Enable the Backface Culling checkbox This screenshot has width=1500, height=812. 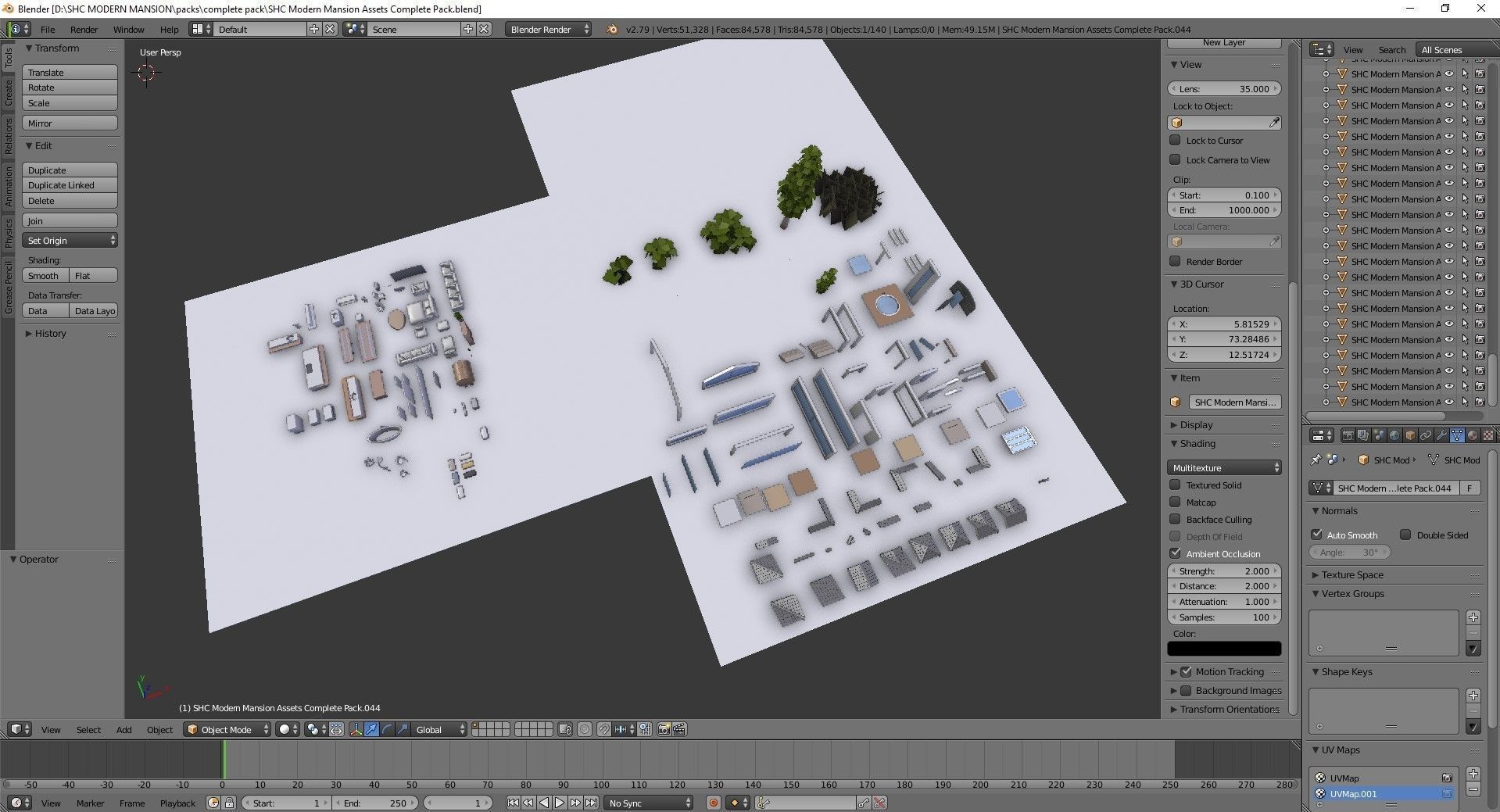click(1175, 519)
